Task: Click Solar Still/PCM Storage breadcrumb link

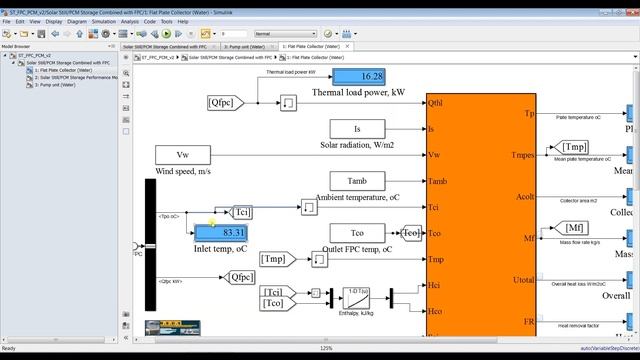Action: coord(230,58)
